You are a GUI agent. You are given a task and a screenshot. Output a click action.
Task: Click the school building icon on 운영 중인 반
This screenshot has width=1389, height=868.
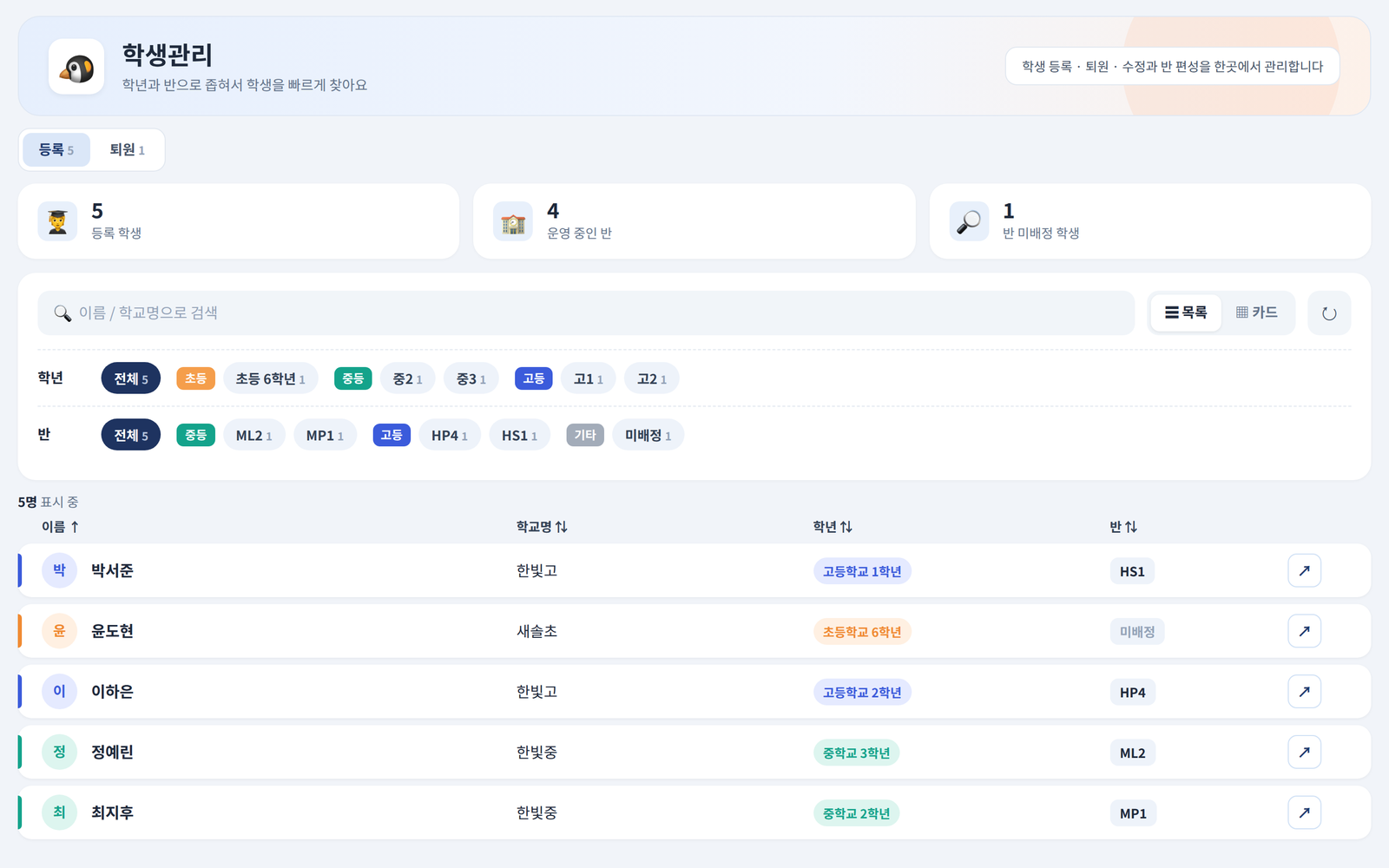point(513,221)
